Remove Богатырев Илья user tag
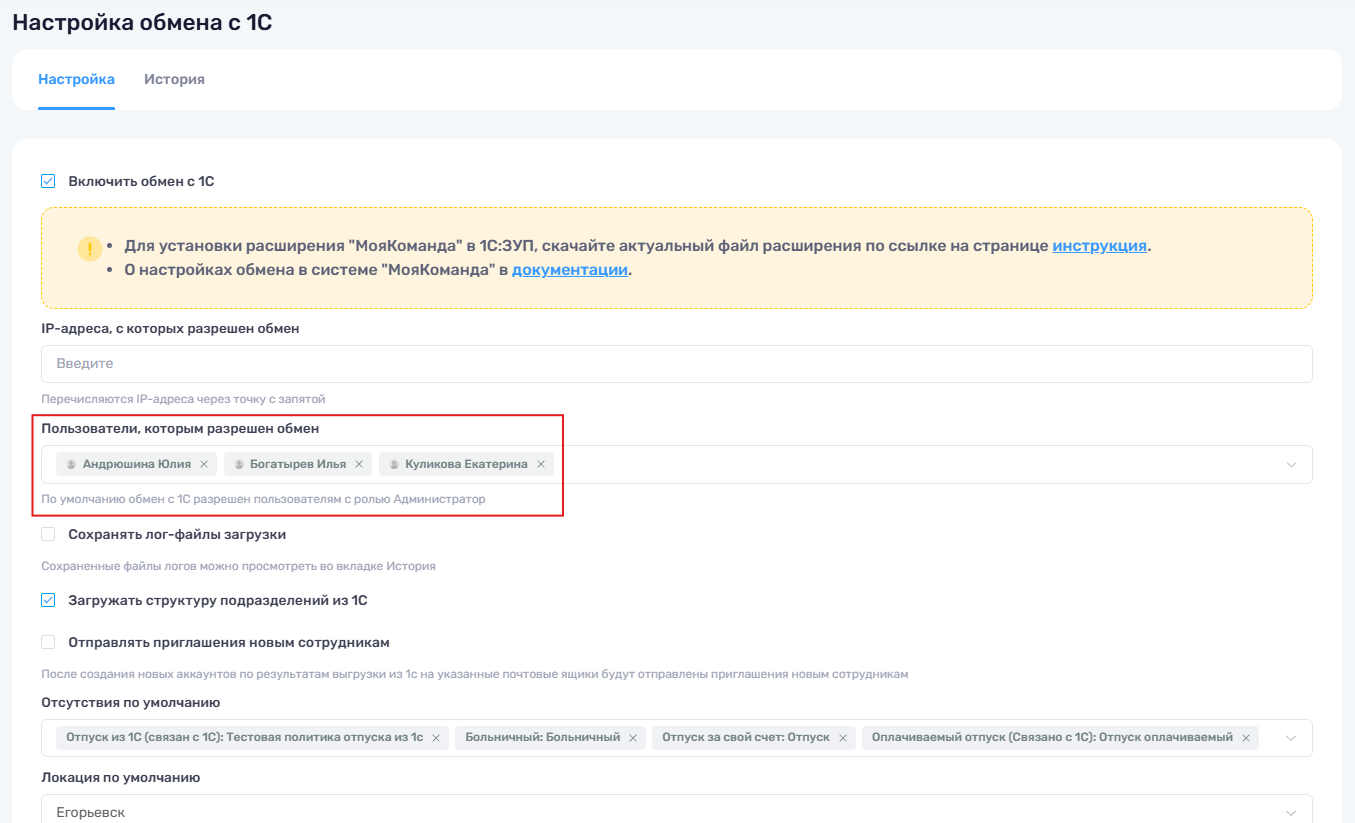The height and width of the screenshot is (823, 1355). tap(359, 464)
